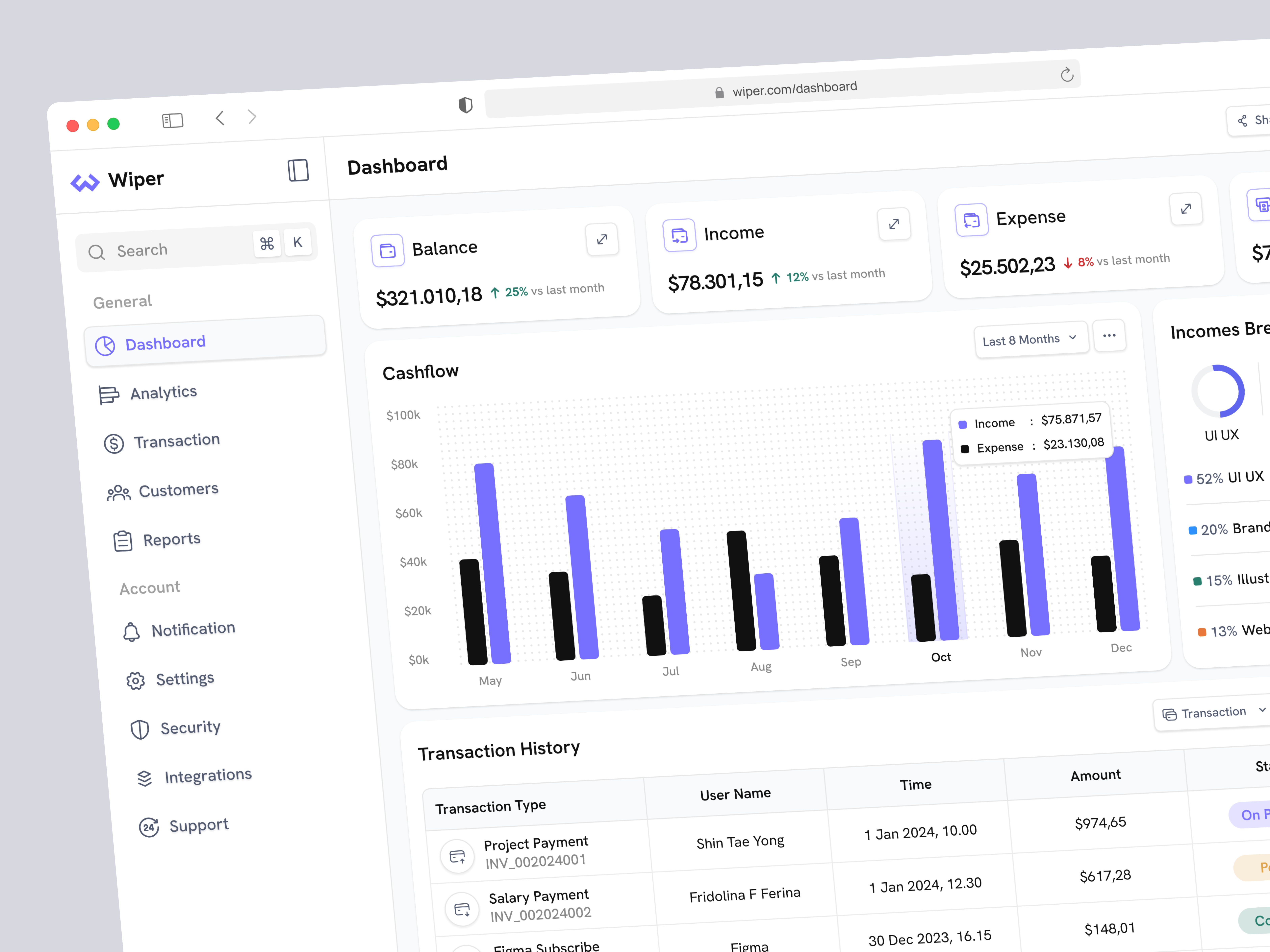
Task: Open the chart options via ellipsis menu
Action: (x=1109, y=336)
